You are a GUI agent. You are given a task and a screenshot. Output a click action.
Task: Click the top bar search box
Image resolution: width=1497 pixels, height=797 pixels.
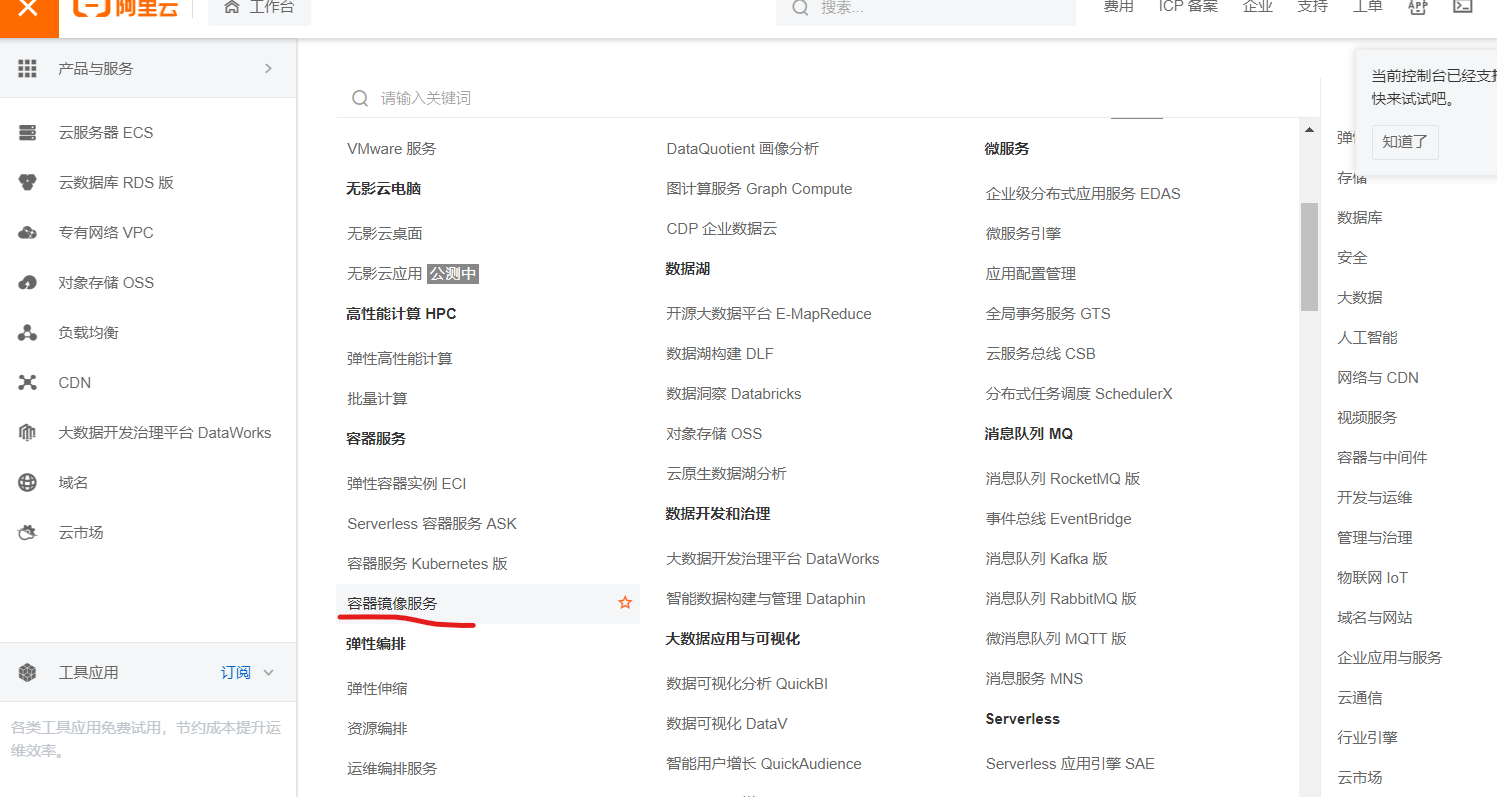[x=925, y=8]
